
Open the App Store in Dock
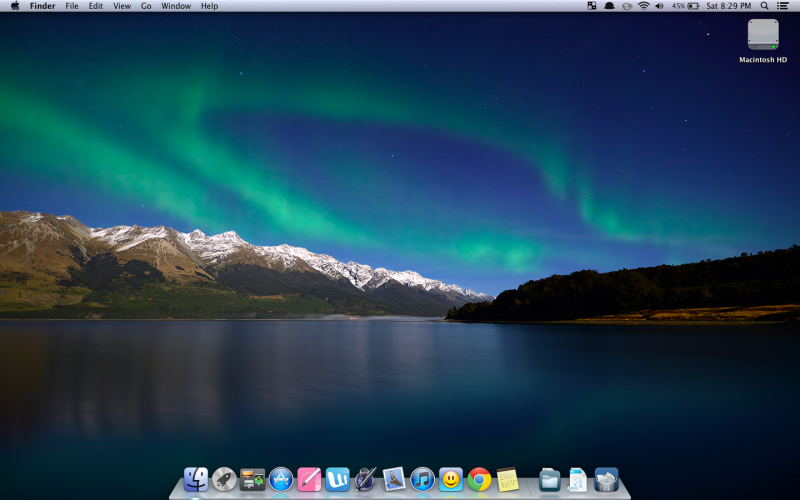pos(281,480)
